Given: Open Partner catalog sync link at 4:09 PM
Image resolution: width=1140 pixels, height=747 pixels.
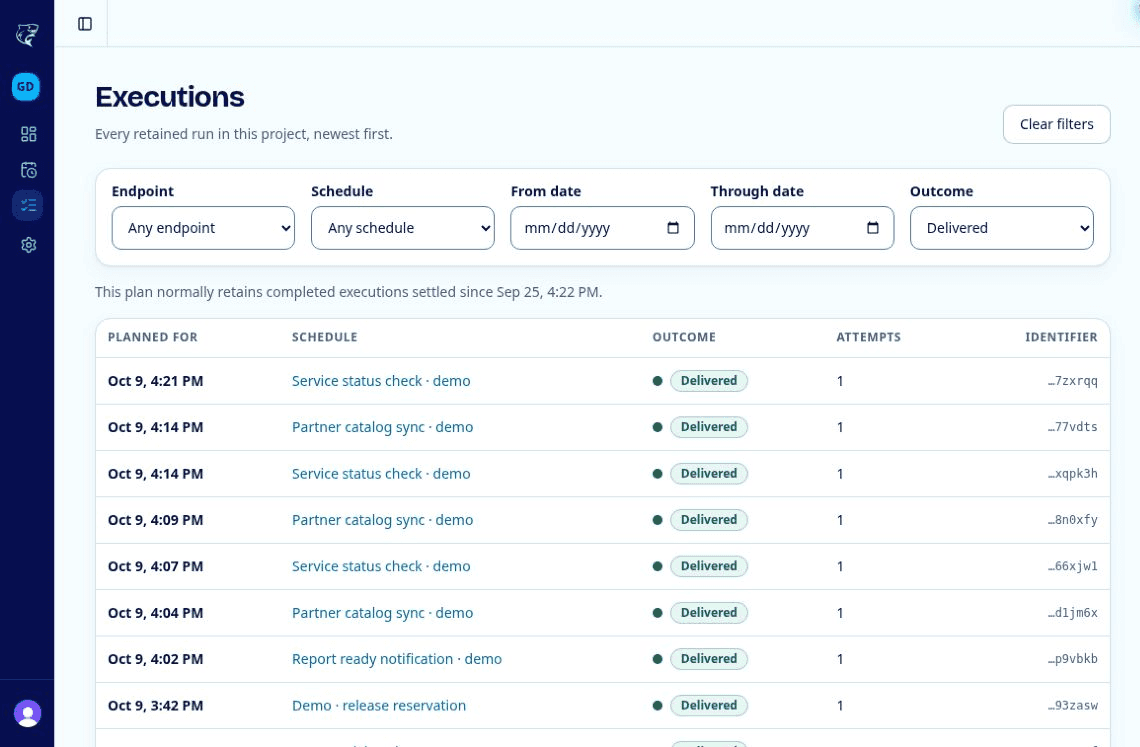Looking at the screenshot, I should coord(382,520).
